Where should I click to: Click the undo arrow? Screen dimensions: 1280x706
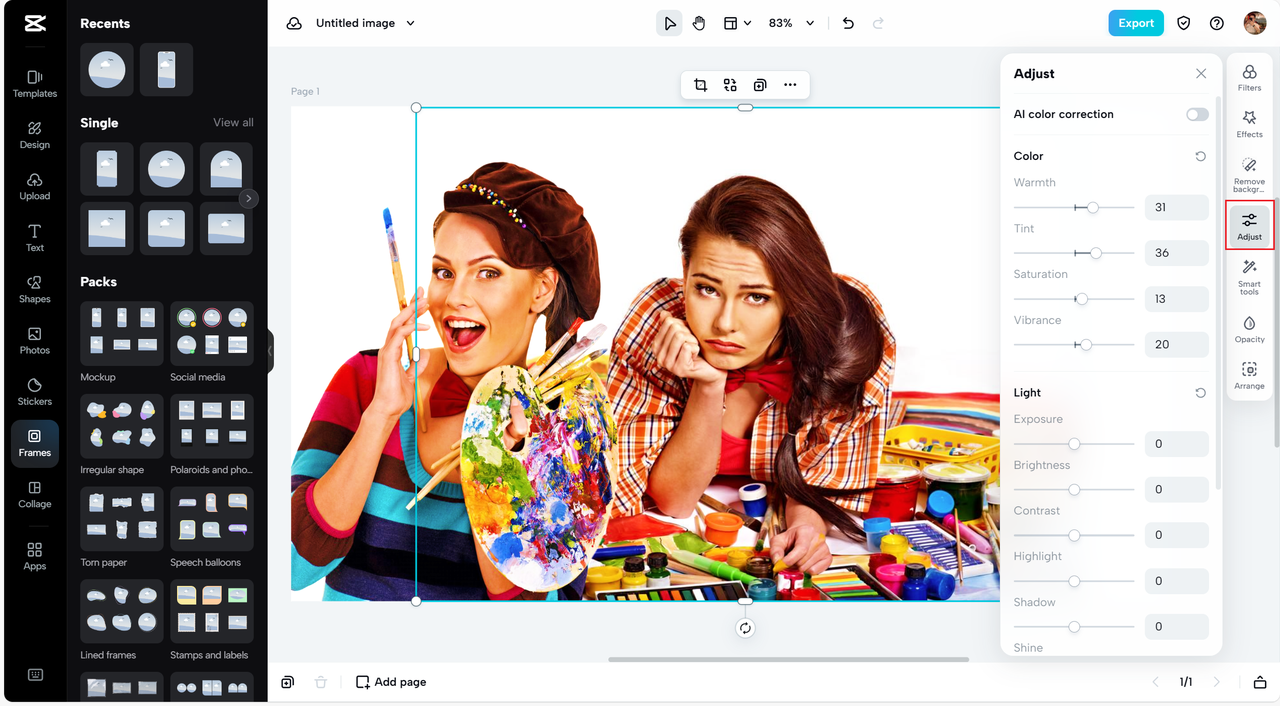(x=848, y=23)
